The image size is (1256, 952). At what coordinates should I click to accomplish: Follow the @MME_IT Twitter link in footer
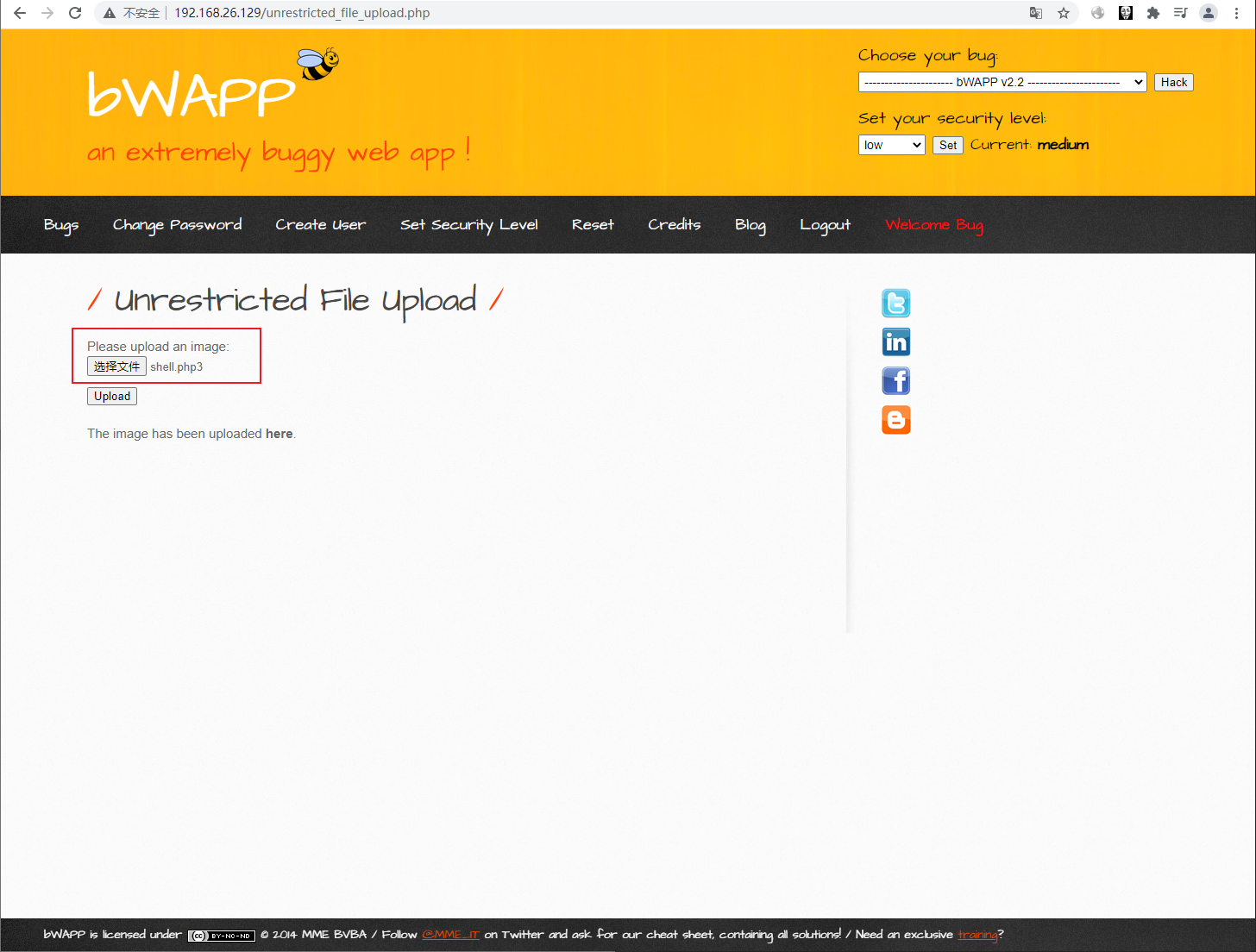(x=450, y=935)
